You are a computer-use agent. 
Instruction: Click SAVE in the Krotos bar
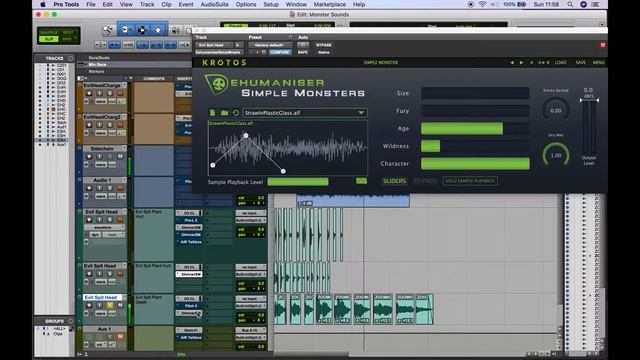580,62
